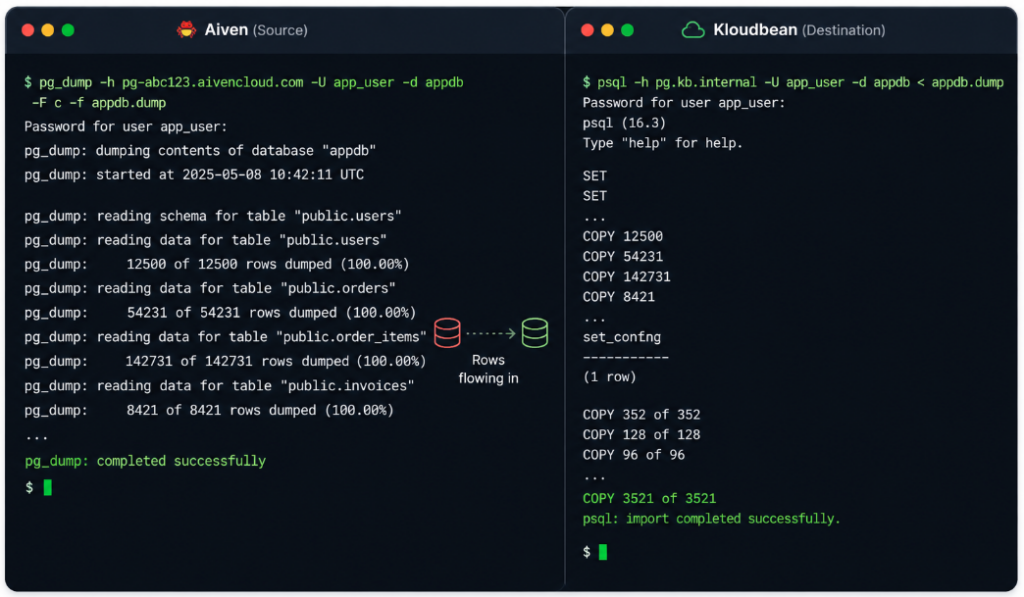The height and width of the screenshot is (597, 1024).
Task: Click the 'COPY 142731' output line
Action: 626,277
